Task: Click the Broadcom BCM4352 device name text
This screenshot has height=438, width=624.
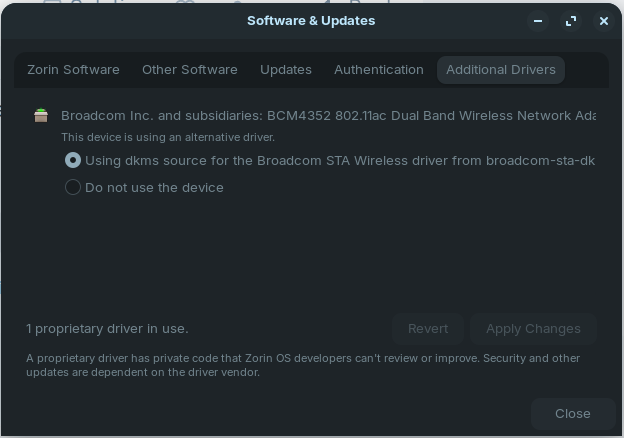Action: click(x=328, y=116)
